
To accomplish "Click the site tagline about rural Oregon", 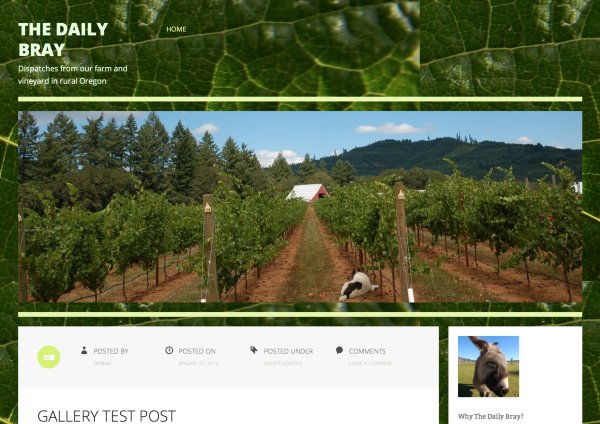I will [73, 75].
